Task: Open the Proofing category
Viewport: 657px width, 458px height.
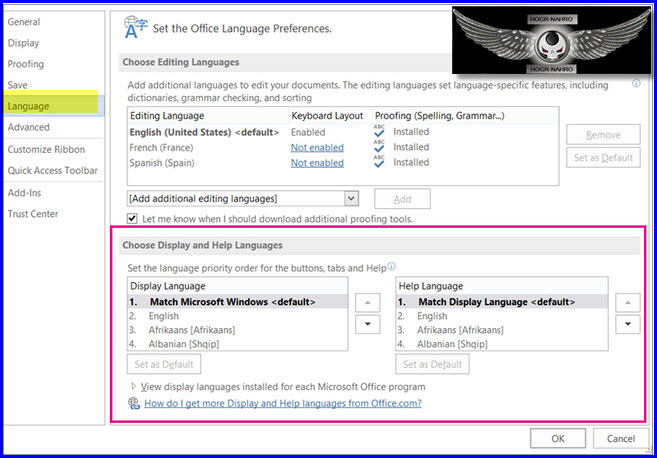Action: tap(26, 64)
